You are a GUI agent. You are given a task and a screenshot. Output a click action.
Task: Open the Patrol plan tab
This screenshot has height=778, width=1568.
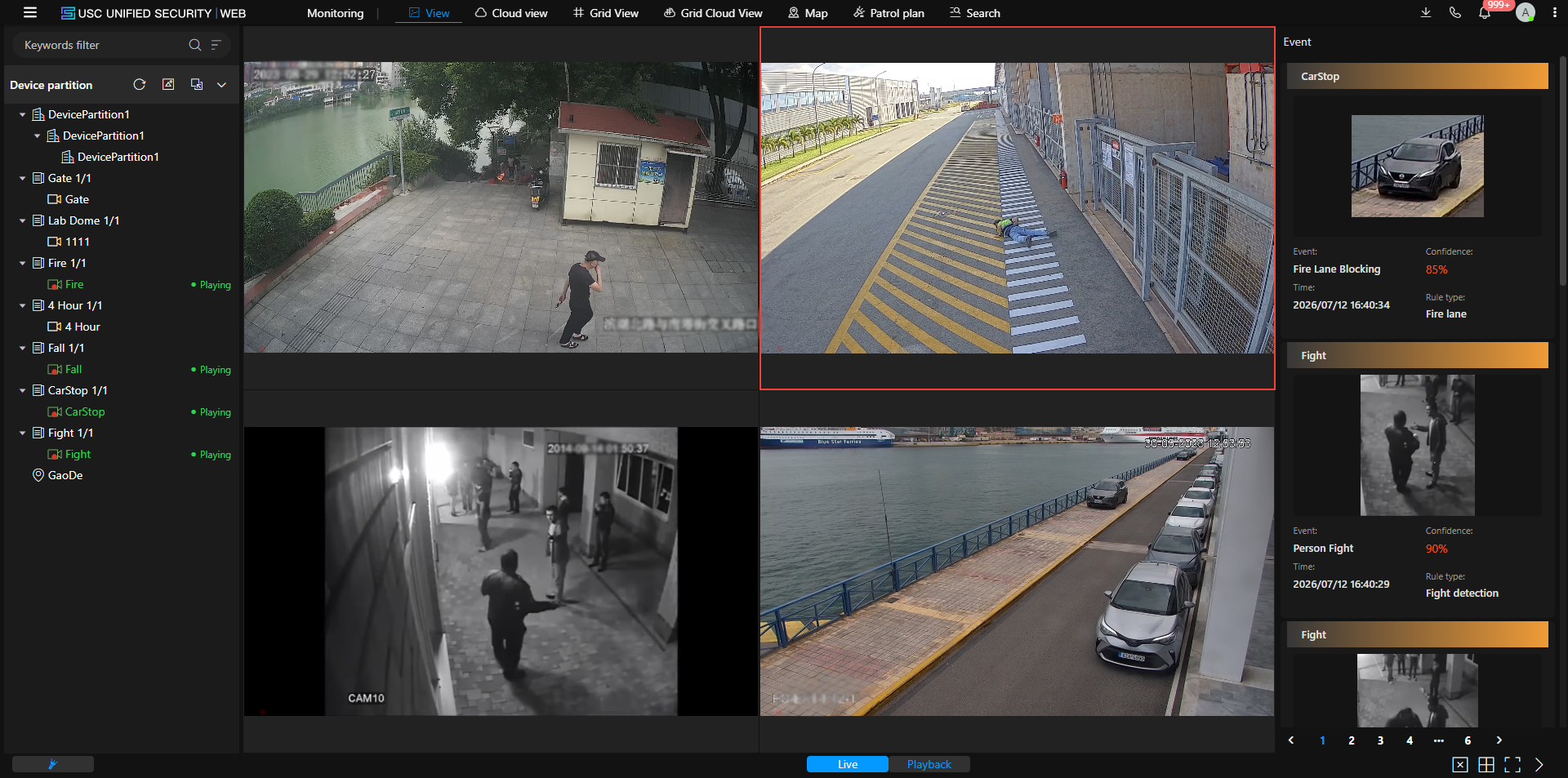click(889, 13)
